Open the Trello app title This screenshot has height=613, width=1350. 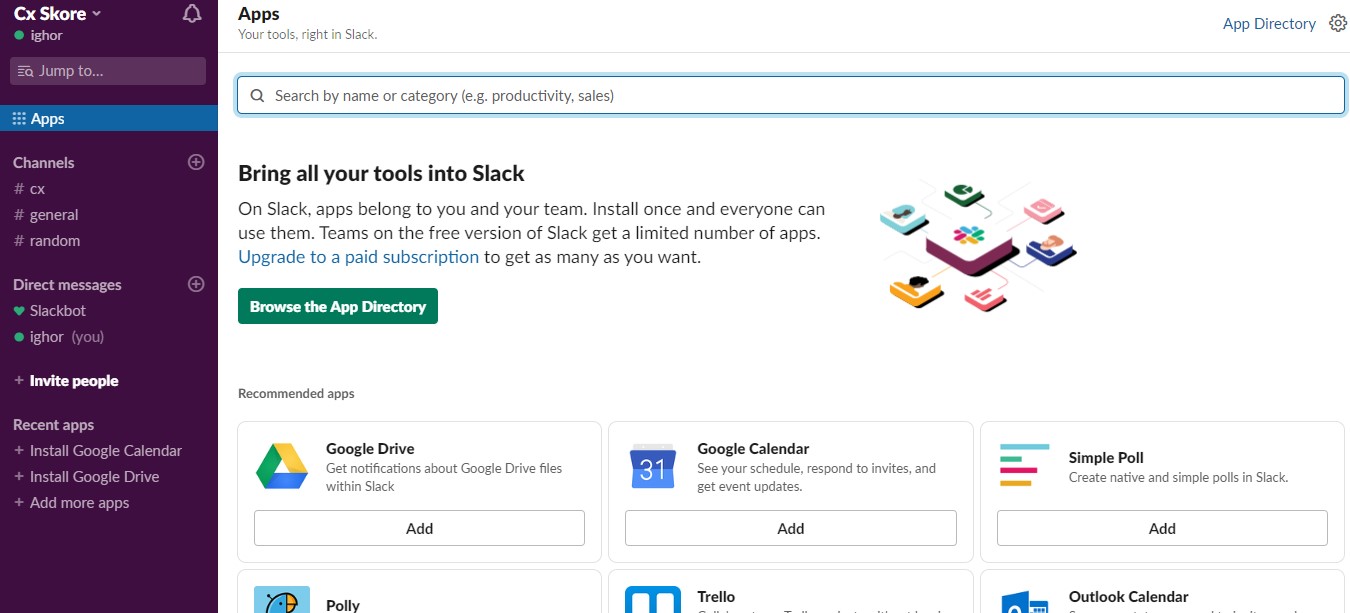coord(716,596)
